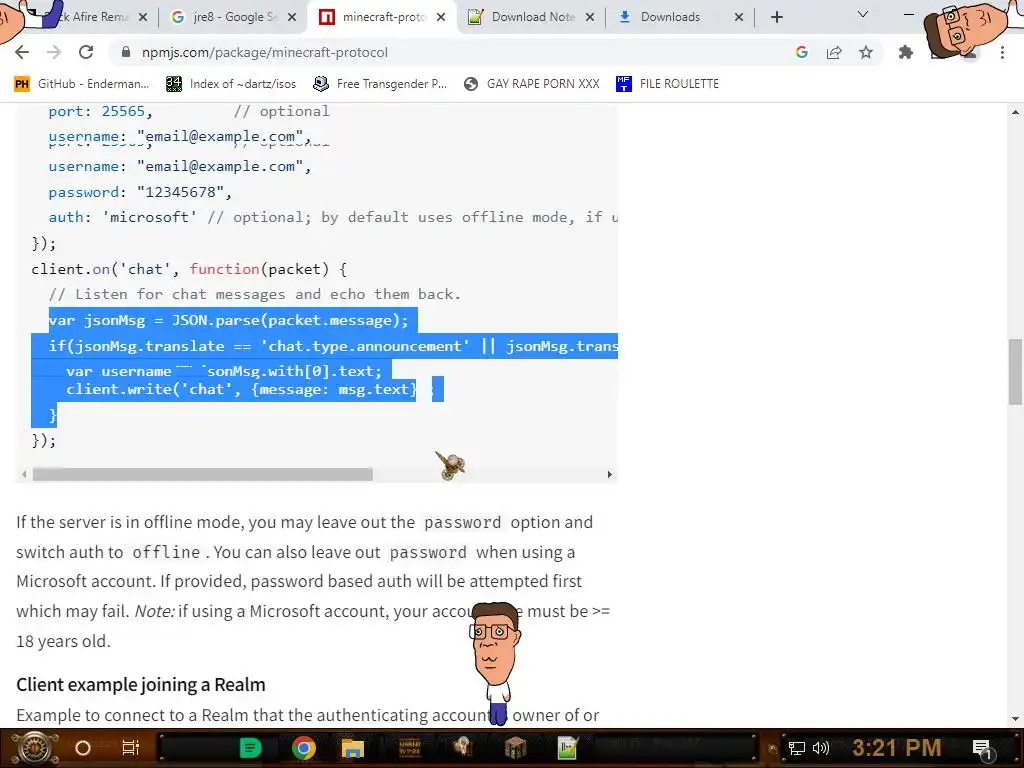This screenshot has height=768, width=1024.
Task: Click the client.on('chat' code line
Action: [189, 269]
